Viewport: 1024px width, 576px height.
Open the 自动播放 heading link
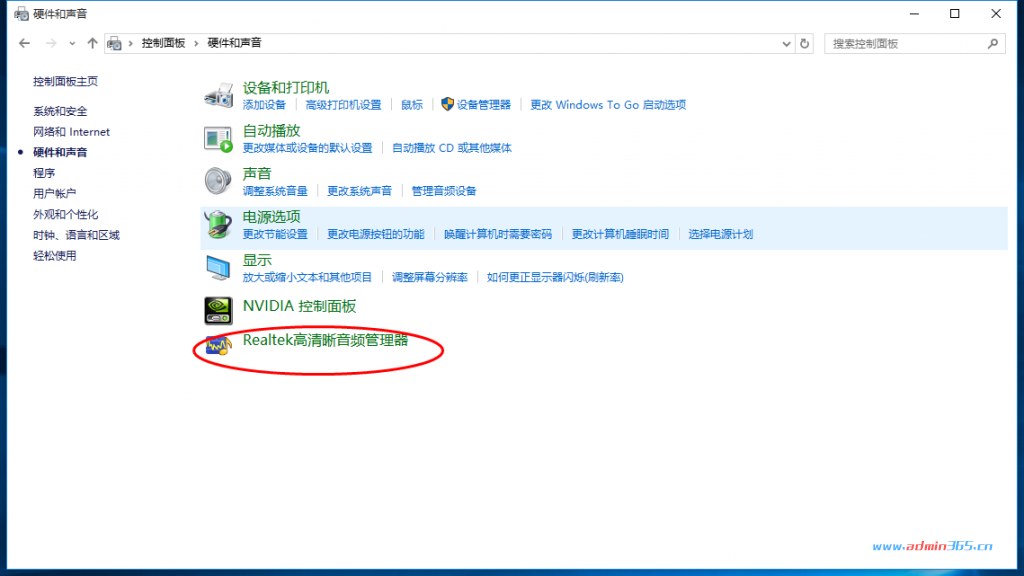pyautogui.click(x=271, y=131)
